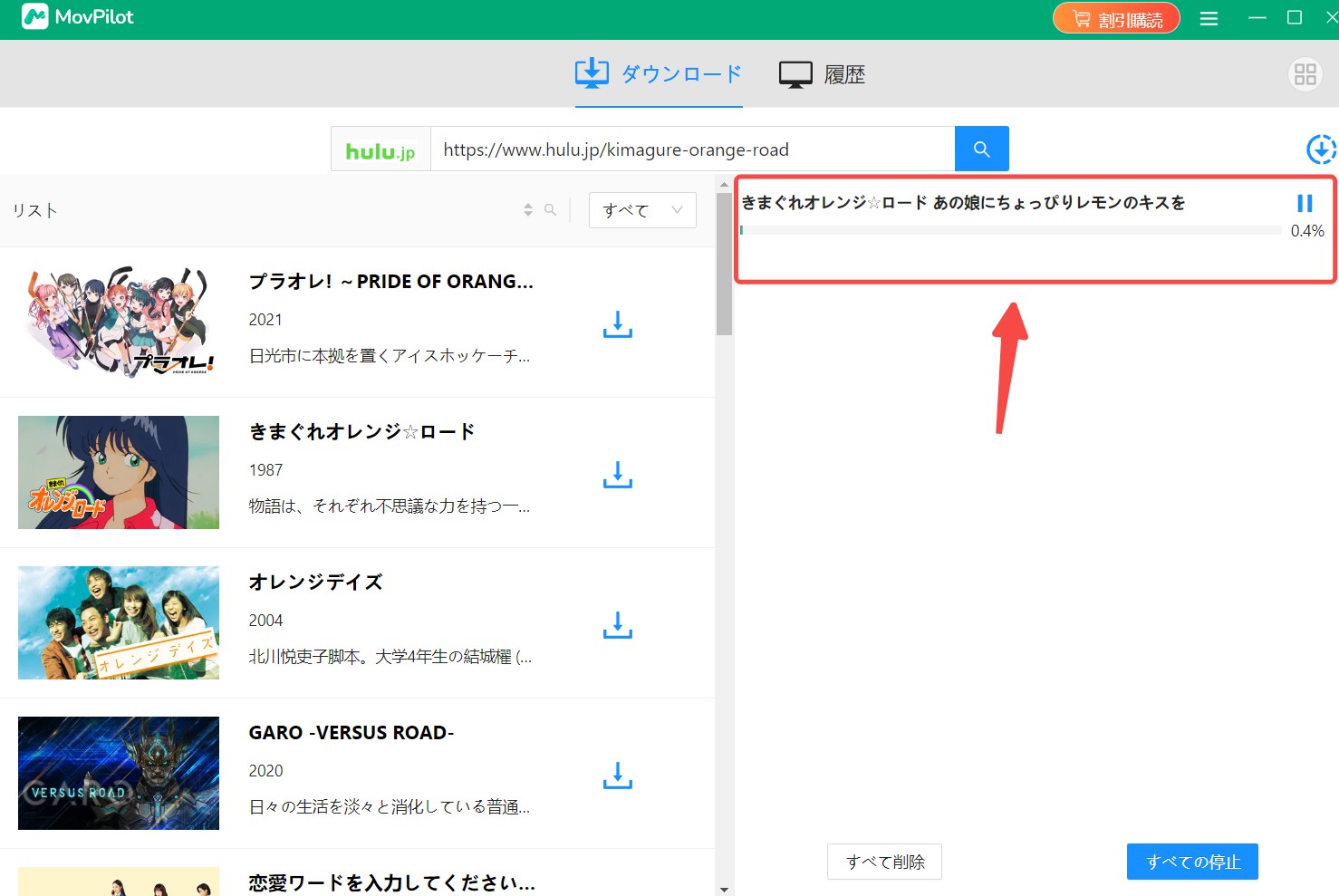This screenshot has height=896, width=1339.
Task: Click the 0.4% progress percentage
Action: pyautogui.click(x=1307, y=231)
